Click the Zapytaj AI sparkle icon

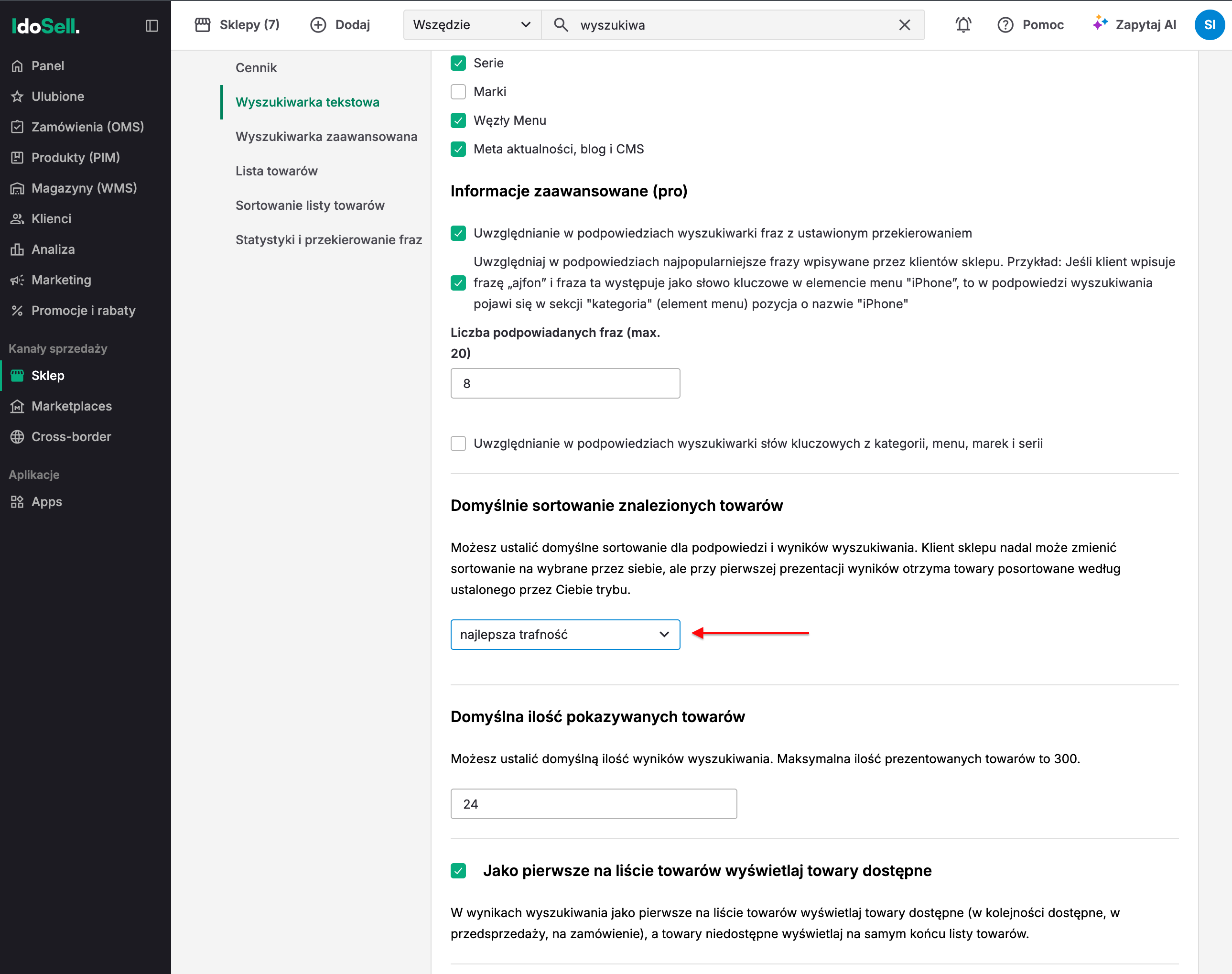pos(1100,23)
